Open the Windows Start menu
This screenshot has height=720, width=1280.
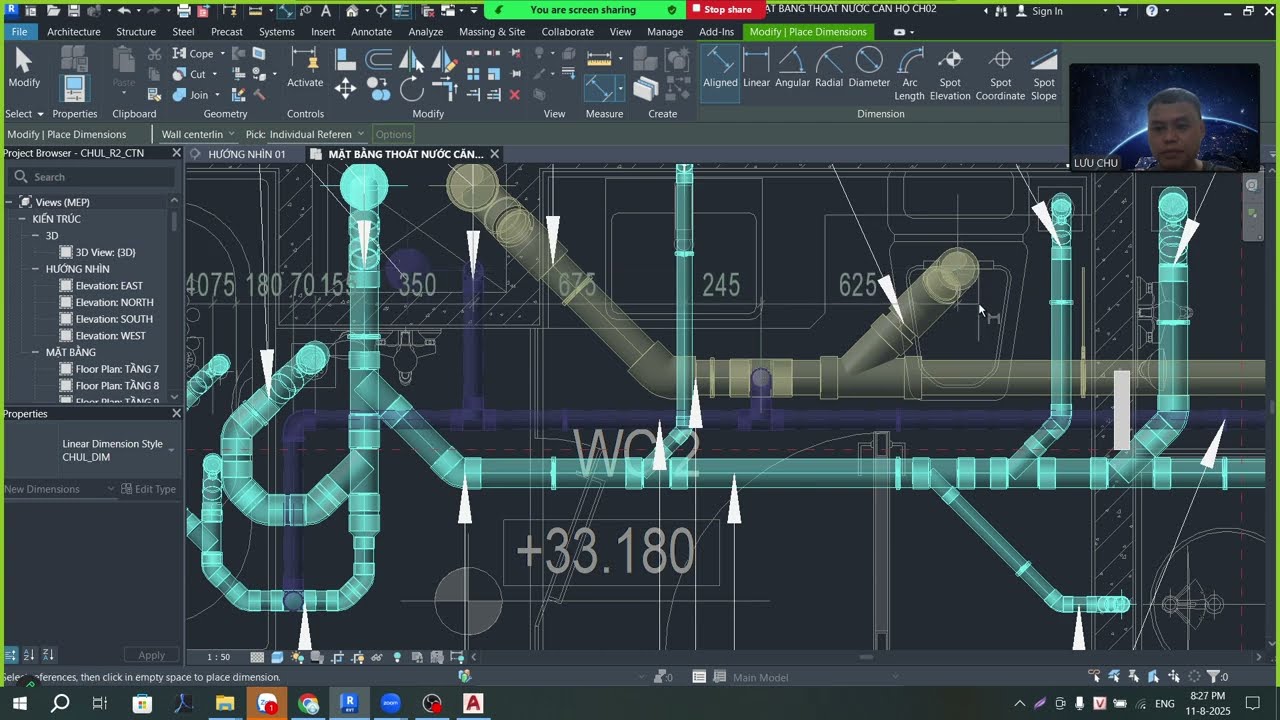[19, 703]
